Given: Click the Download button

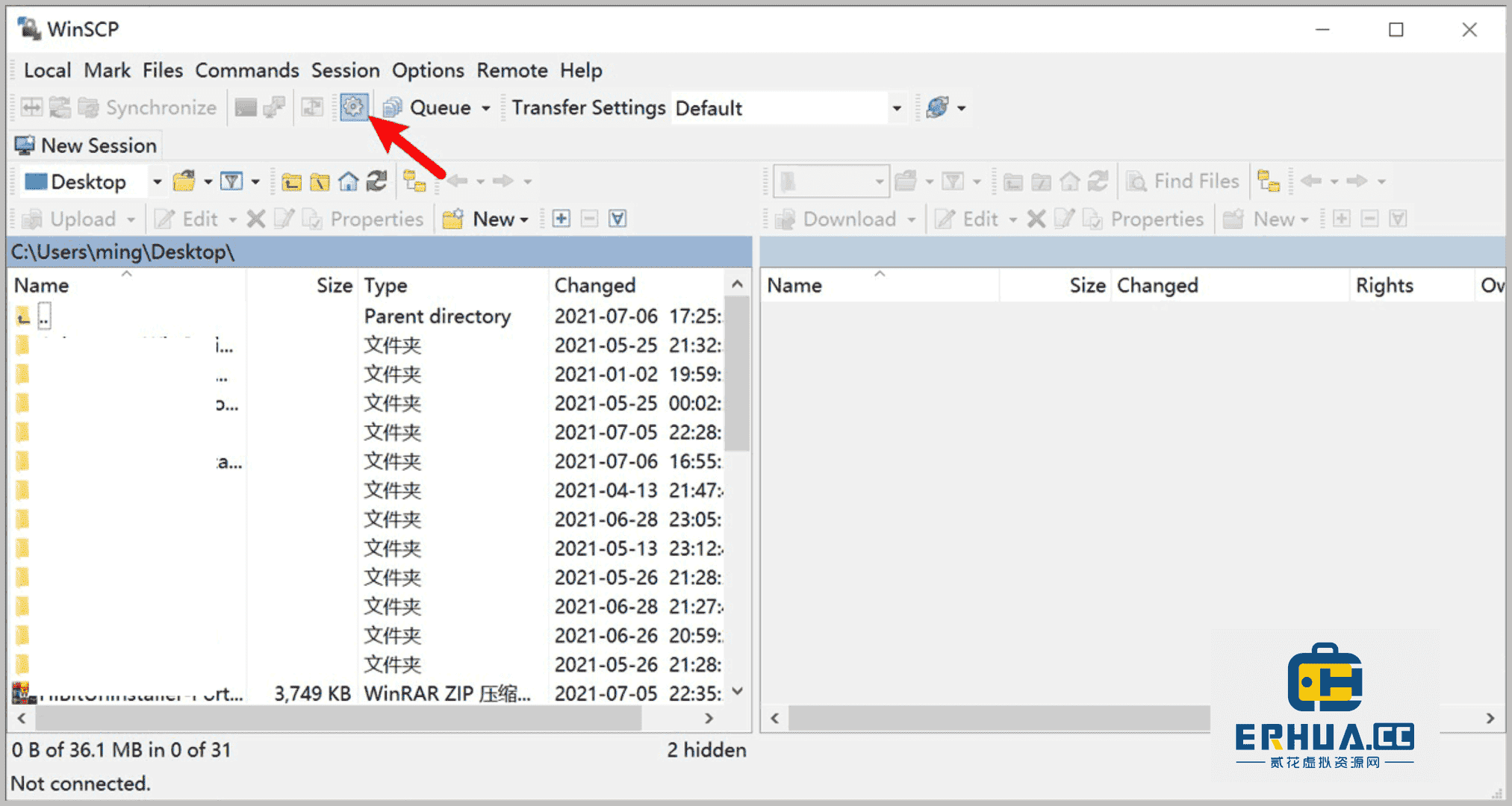Looking at the screenshot, I should (x=836, y=219).
